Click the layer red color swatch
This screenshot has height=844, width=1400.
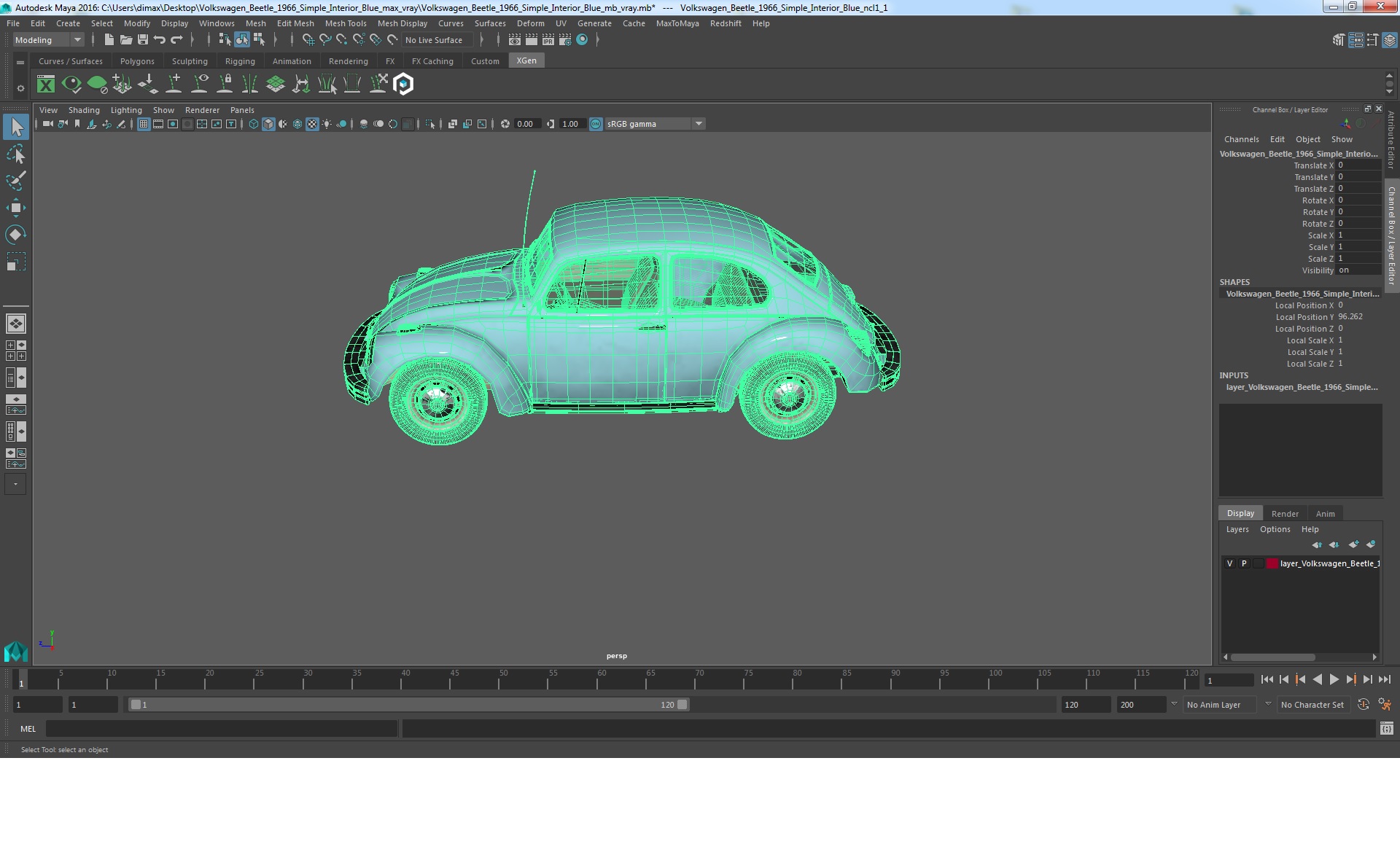point(1272,563)
